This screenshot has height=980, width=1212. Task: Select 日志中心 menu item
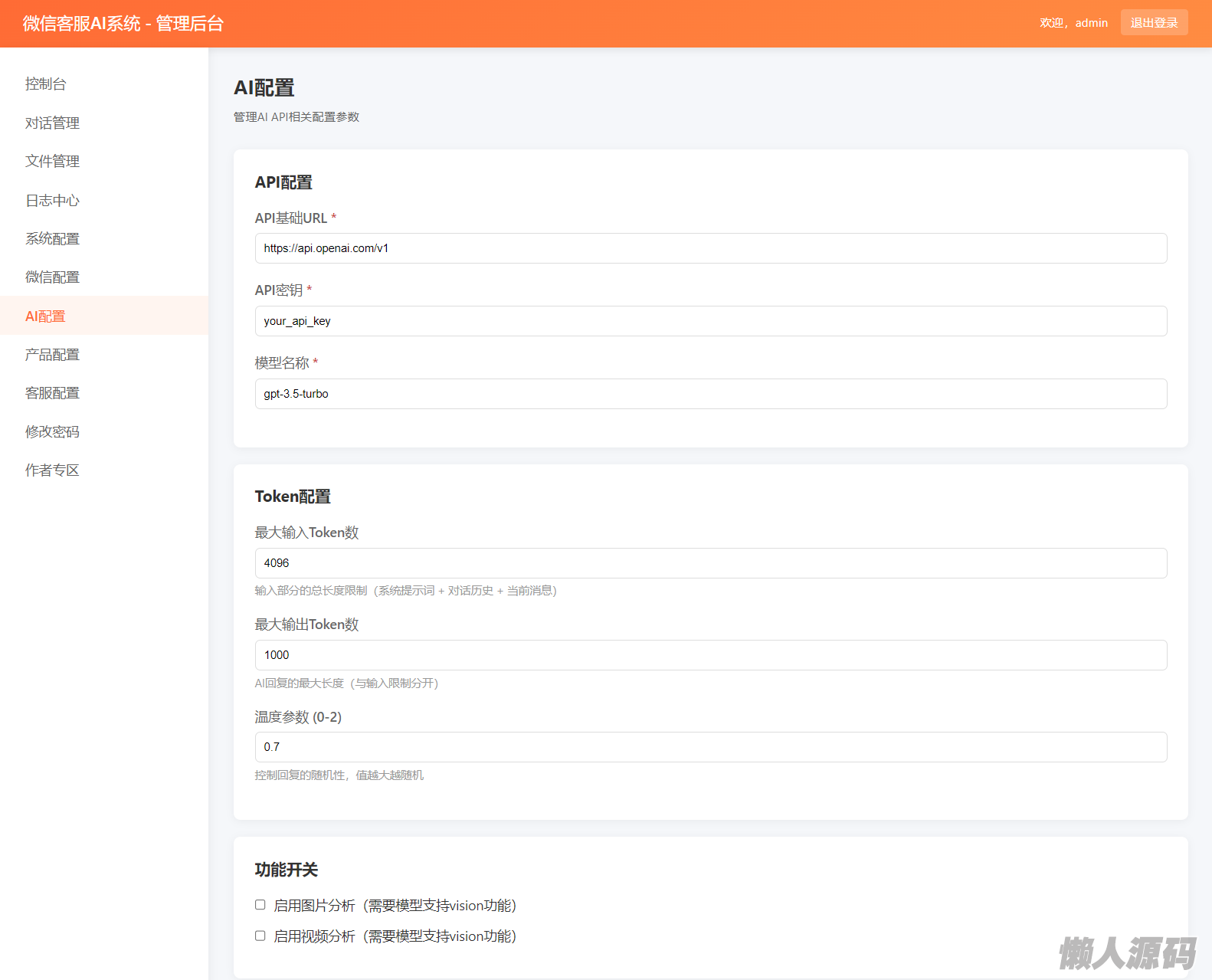pos(52,200)
